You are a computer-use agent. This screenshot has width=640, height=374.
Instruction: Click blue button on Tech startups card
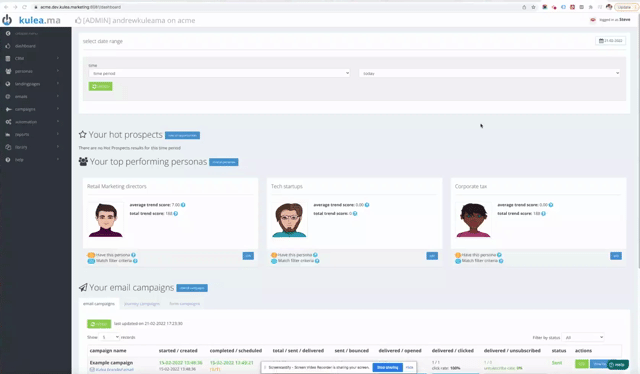[x=432, y=256]
